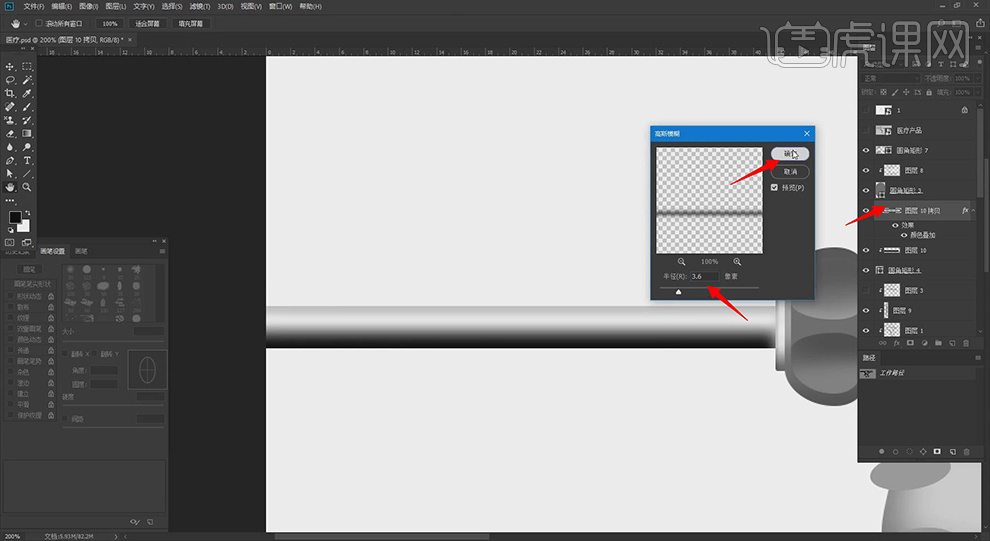
Task: Open the 滤镜(T) menu
Action: tap(200, 6)
